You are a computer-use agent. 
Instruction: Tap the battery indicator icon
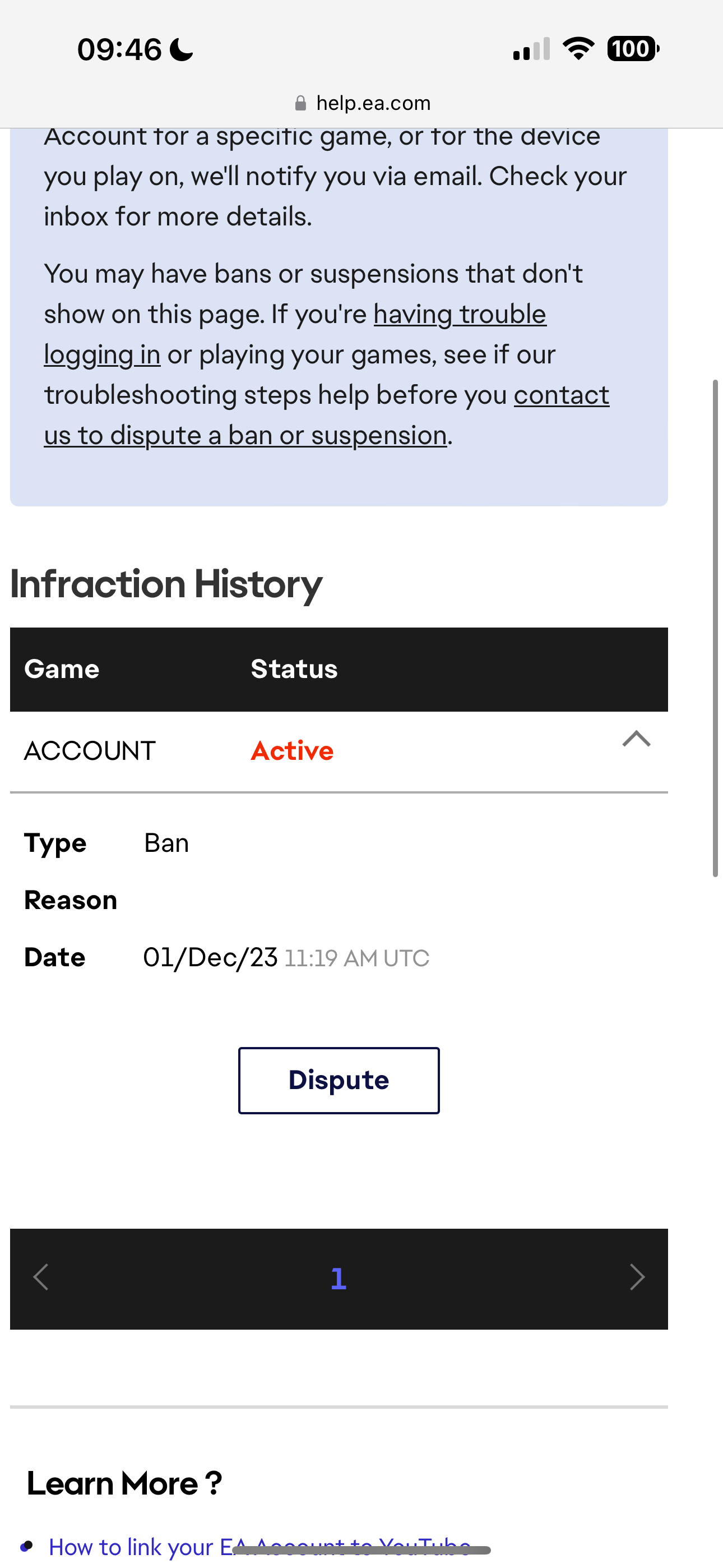coord(632,49)
